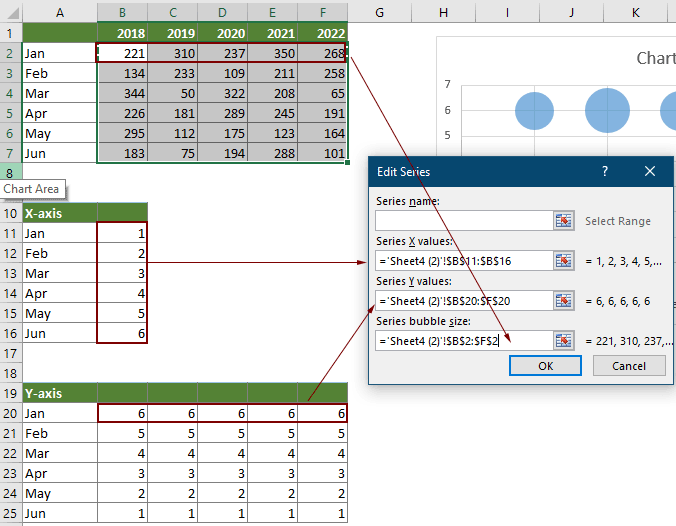Click cell with value 350 in 2021 column
Image resolution: width=676 pixels, height=526 pixels.
(272, 53)
